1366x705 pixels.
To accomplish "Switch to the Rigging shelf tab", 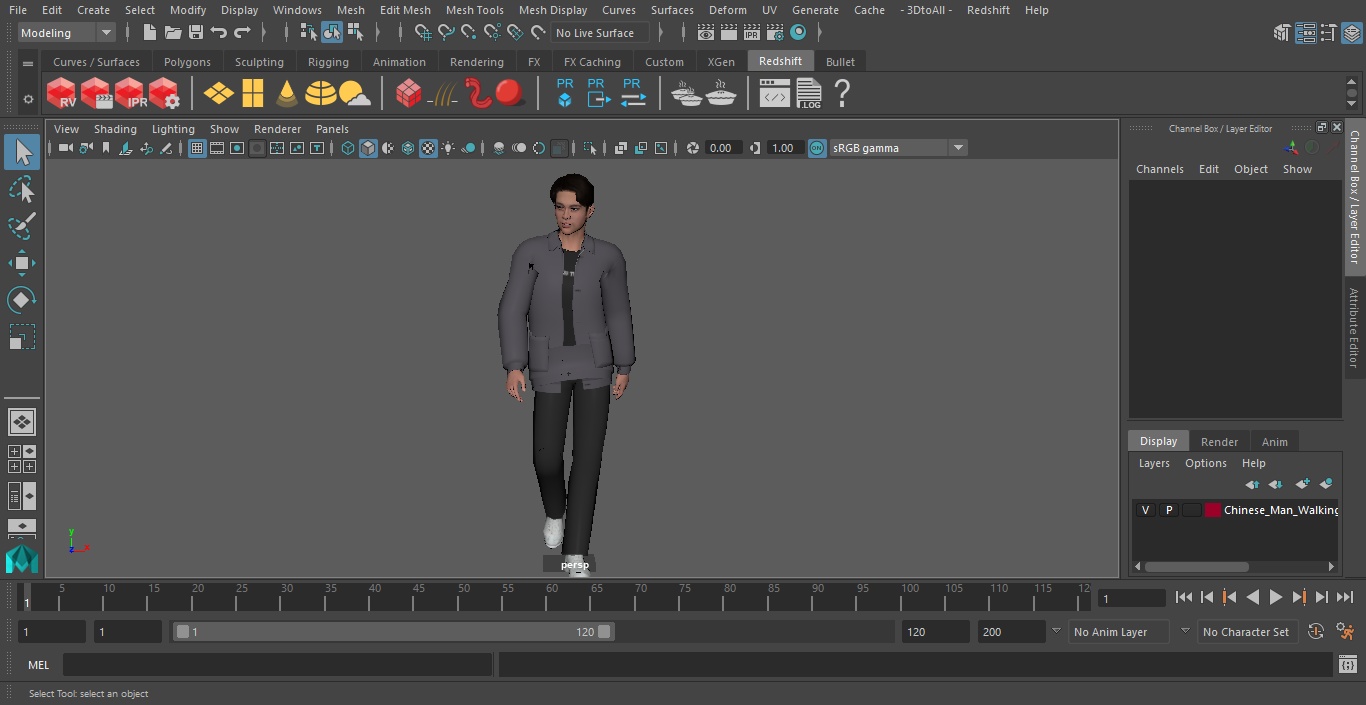I will click(328, 62).
